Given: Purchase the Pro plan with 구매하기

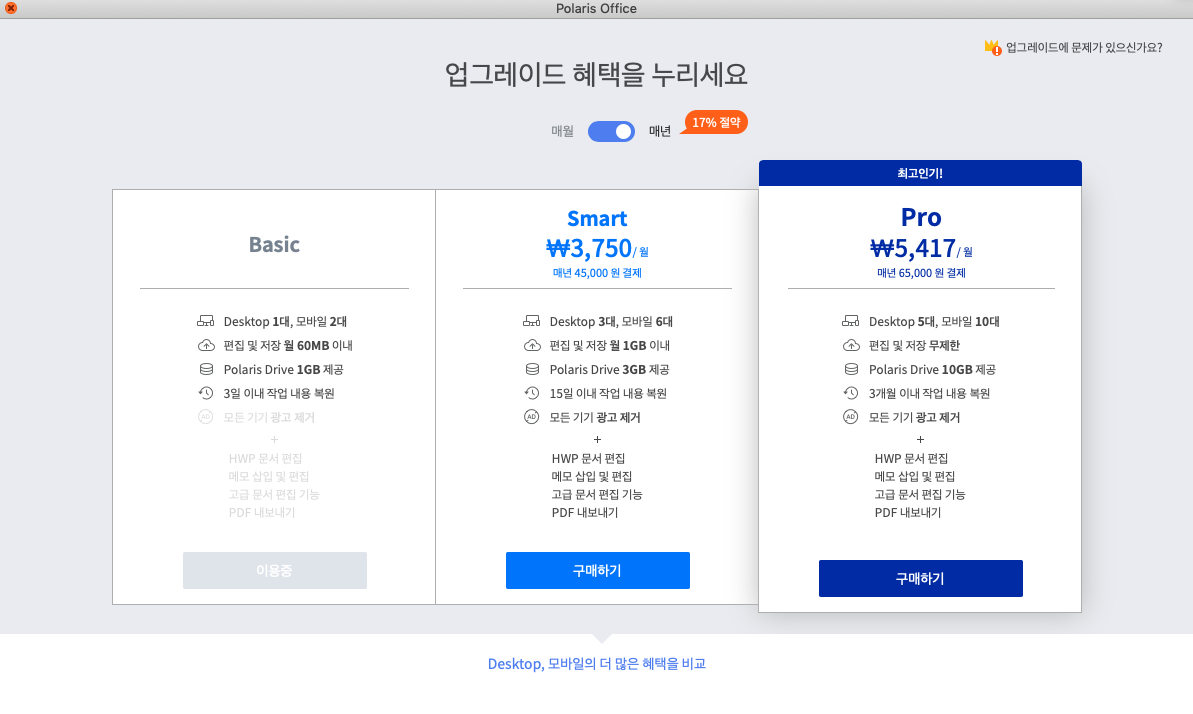Looking at the screenshot, I should [920, 579].
